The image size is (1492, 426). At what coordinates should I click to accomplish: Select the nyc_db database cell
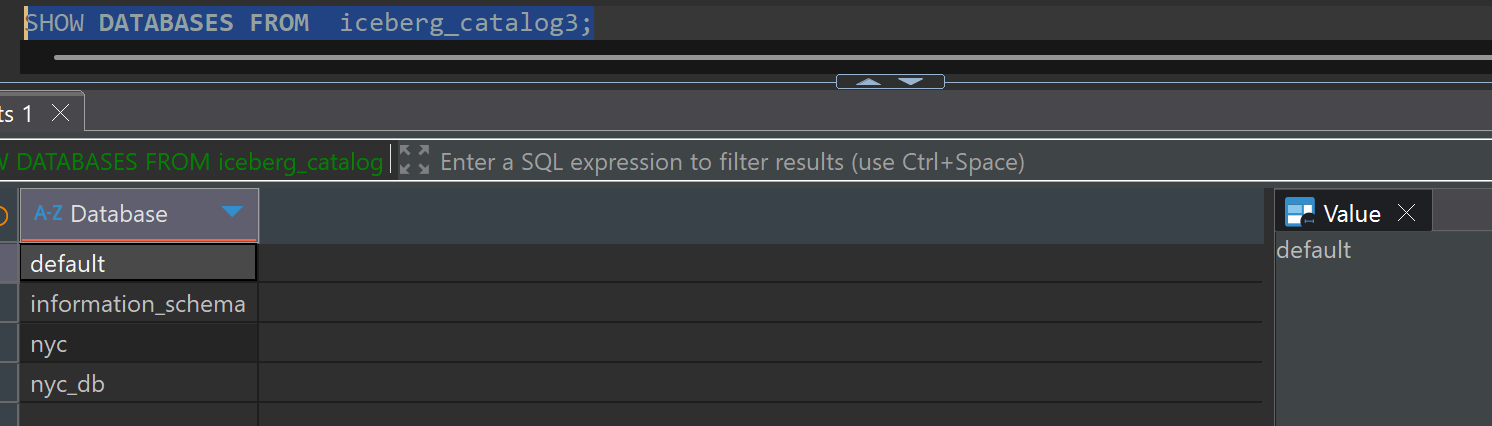pos(138,383)
